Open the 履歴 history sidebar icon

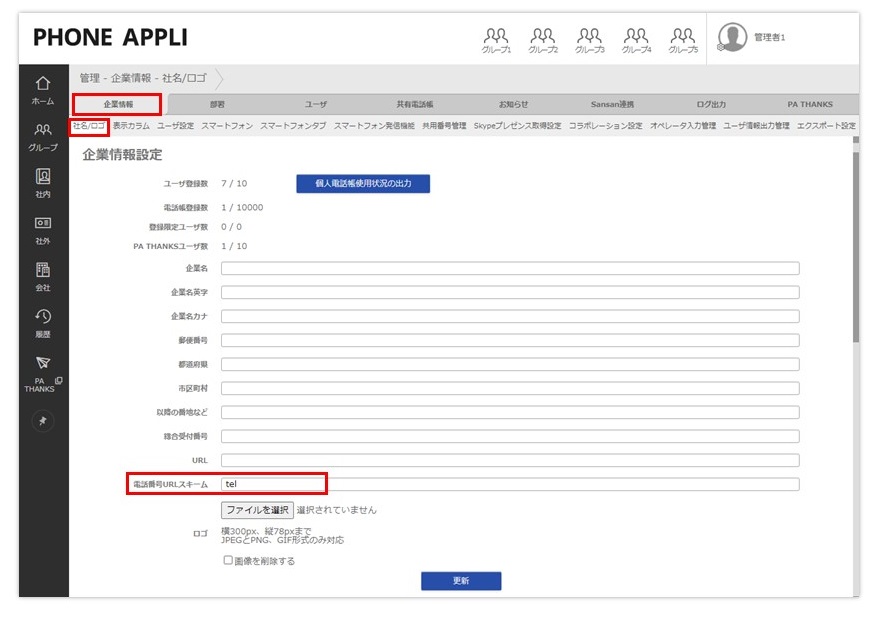coord(42,321)
